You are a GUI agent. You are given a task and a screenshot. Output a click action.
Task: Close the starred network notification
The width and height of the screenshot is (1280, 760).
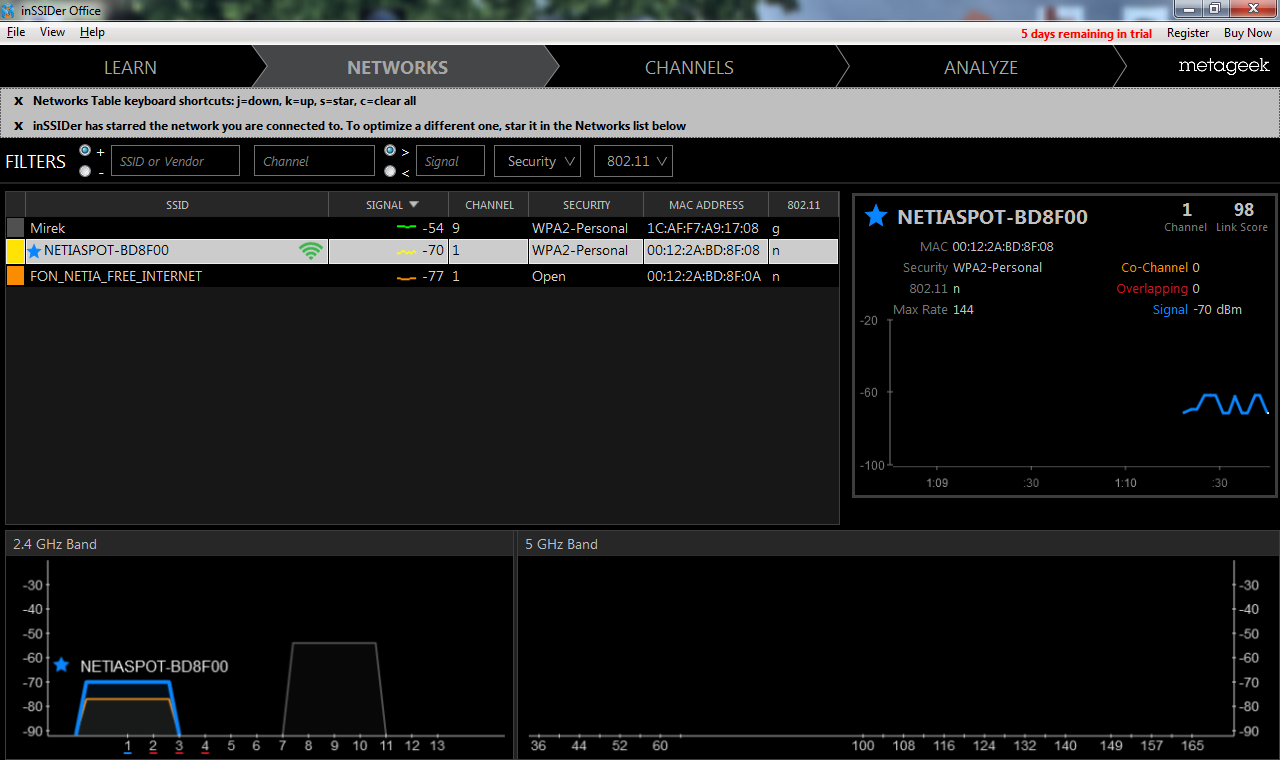pyautogui.click(x=18, y=126)
